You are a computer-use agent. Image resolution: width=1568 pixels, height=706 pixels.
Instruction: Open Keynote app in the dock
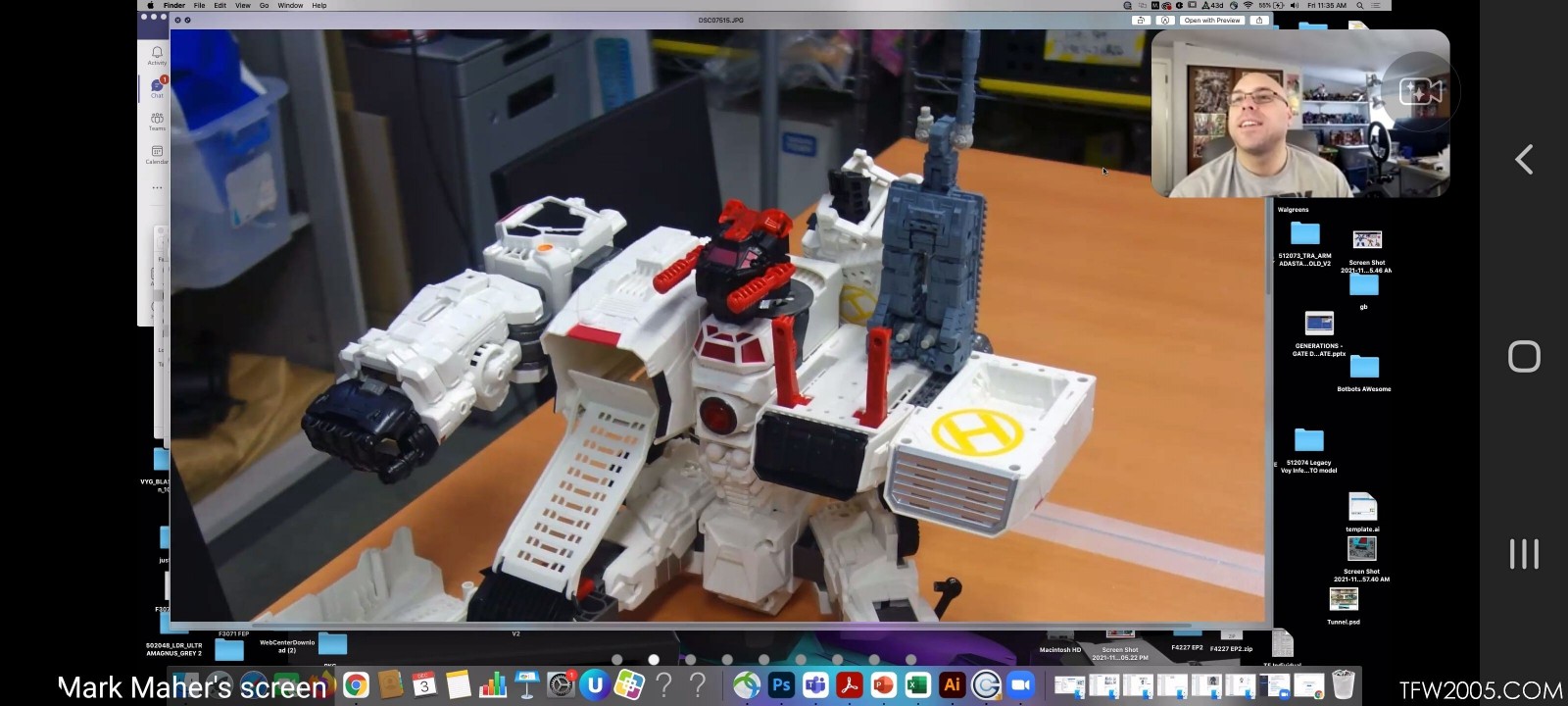click(x=526, y=684)
